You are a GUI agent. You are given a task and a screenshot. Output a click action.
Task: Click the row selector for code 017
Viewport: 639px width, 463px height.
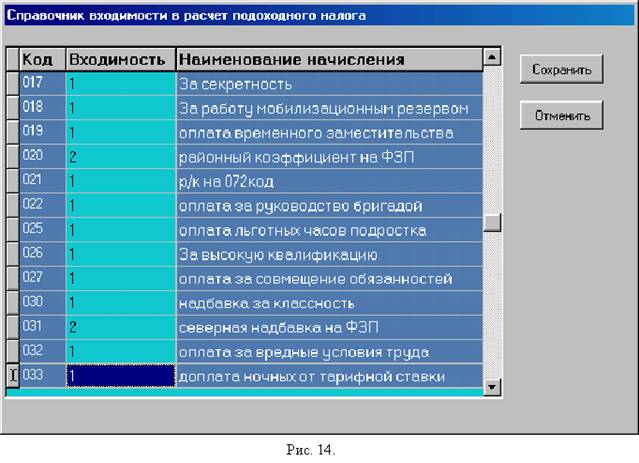tap(13, 84)
